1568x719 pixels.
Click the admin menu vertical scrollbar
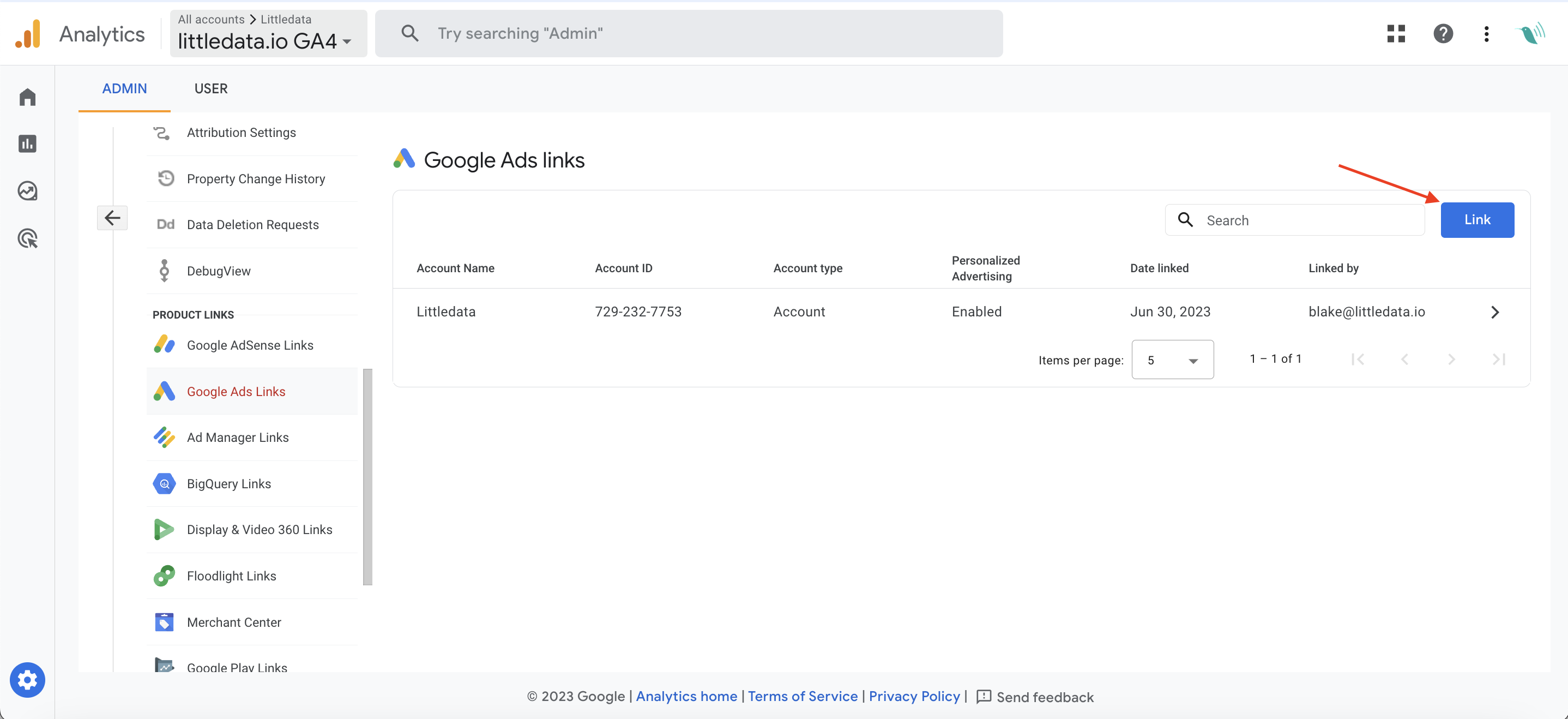[x=367, y=477]
